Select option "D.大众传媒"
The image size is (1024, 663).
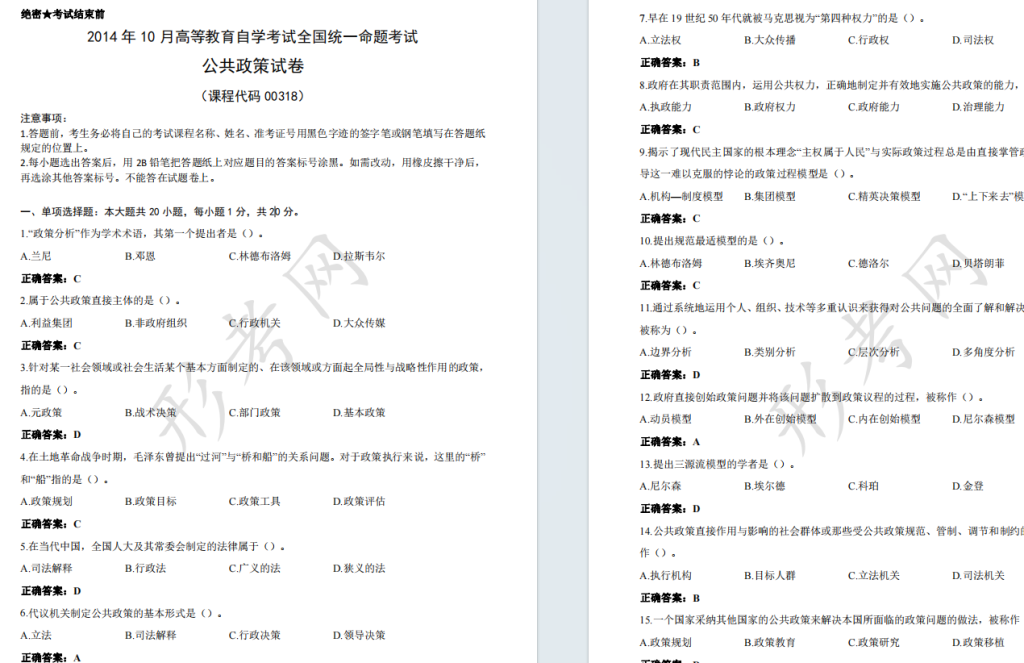point(359,323)
